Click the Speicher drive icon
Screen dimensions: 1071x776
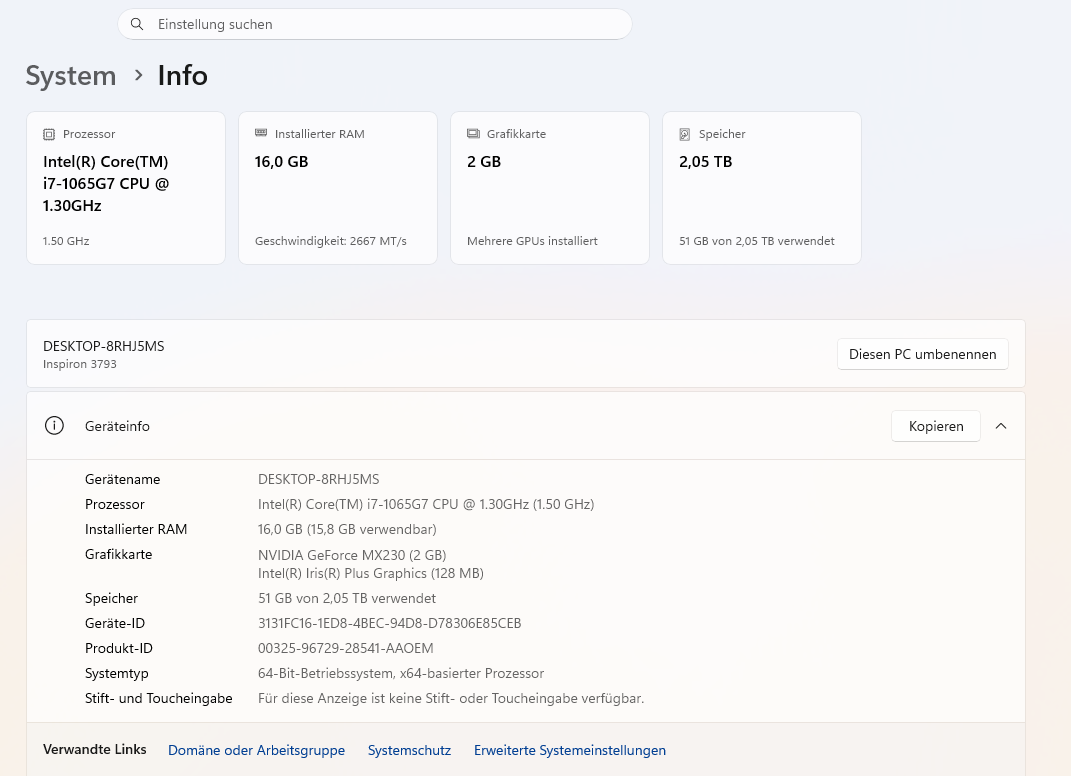pos(685,134)
